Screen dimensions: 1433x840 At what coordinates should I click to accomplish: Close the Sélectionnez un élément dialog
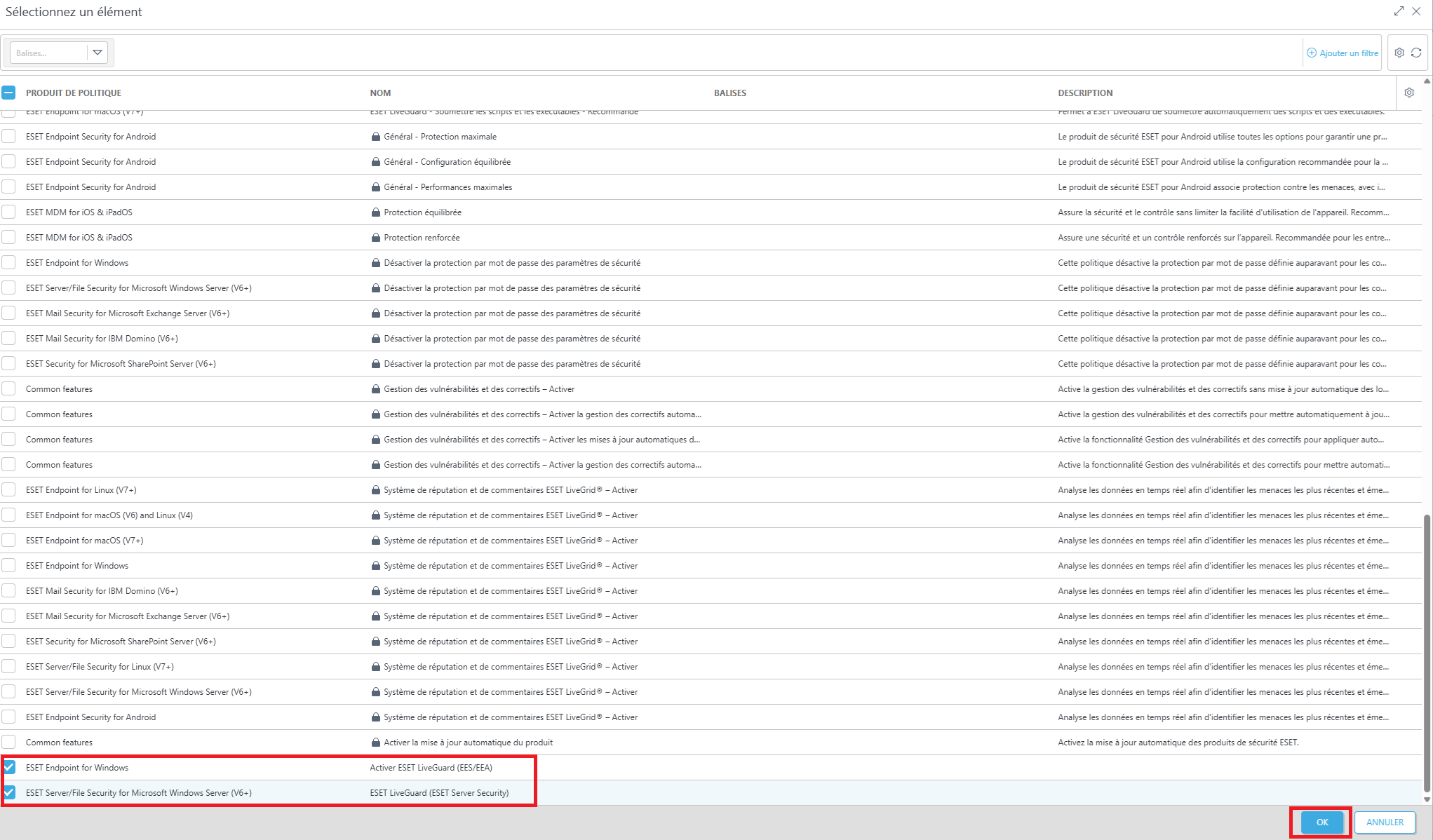[1416, 11]
